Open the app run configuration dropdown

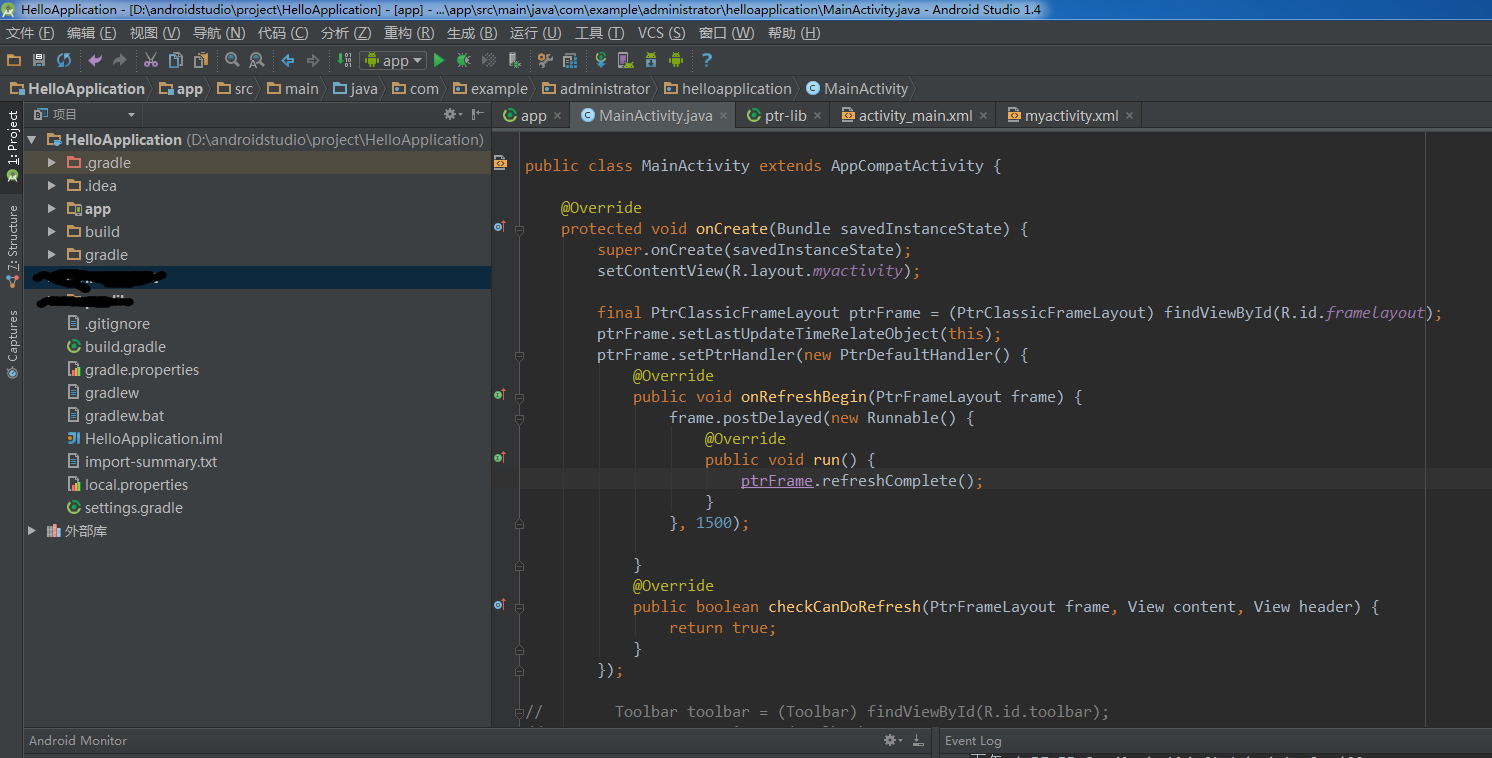393,61
